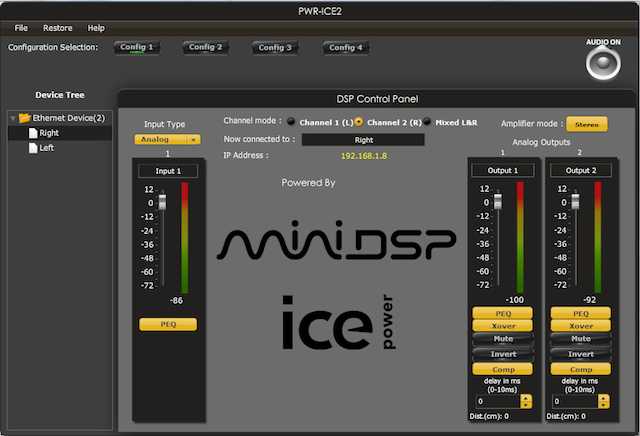This screenshot has height=436, width=640.
Task: Decrease Output 2 delay with down arrow
Action: 603,405
